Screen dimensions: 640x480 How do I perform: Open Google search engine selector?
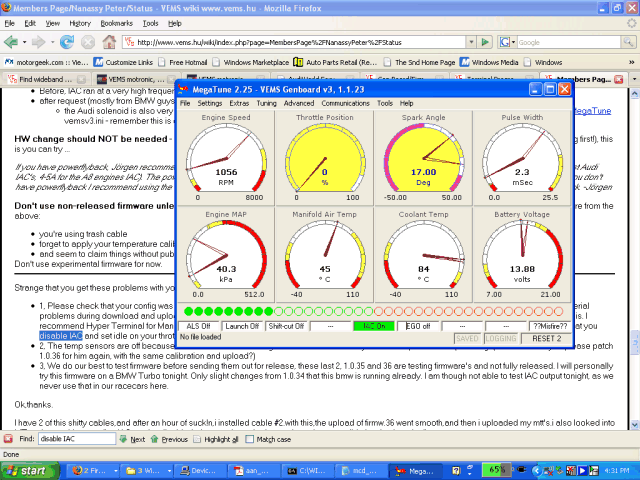click(x=507, y=42)
